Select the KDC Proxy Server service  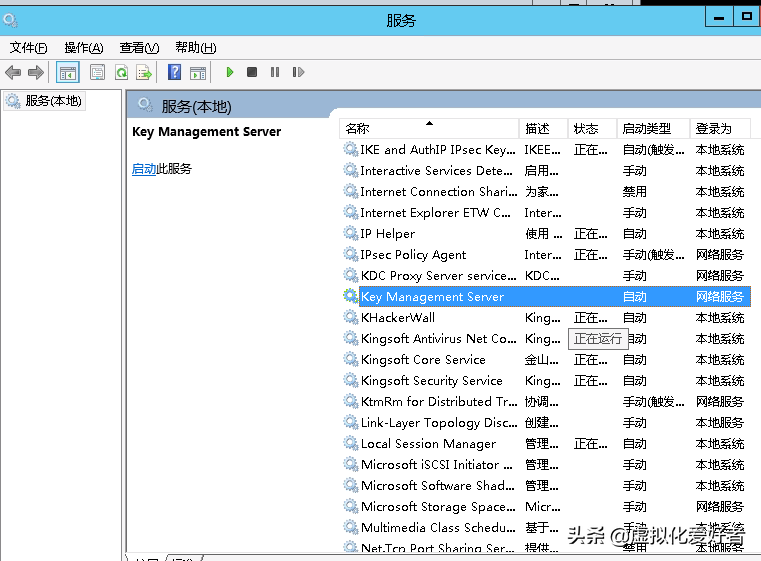(546, 276)
